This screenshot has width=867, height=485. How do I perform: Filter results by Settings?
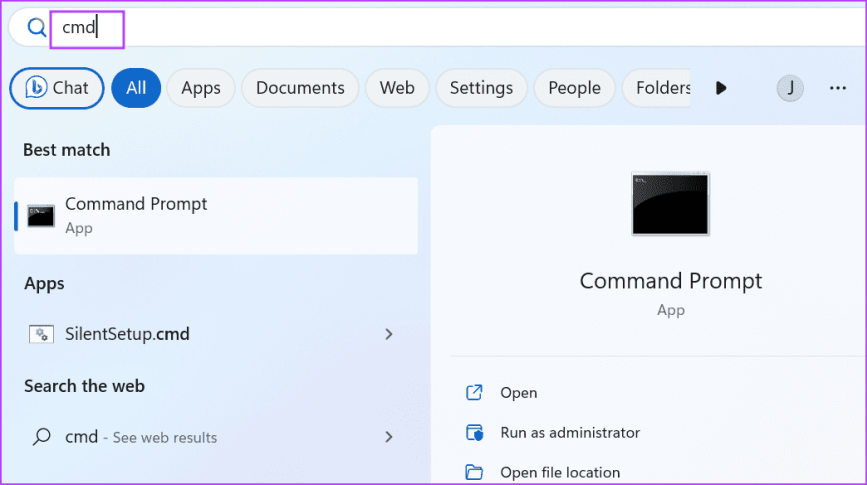481,88
